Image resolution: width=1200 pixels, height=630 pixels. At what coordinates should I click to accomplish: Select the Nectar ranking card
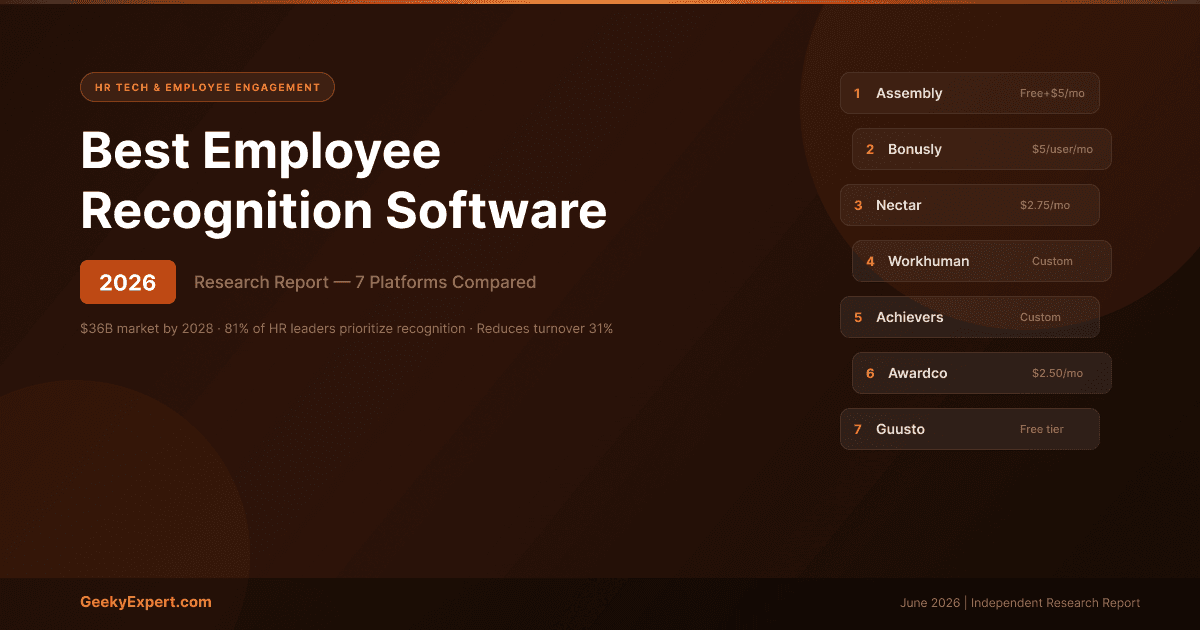pos(970,205)
